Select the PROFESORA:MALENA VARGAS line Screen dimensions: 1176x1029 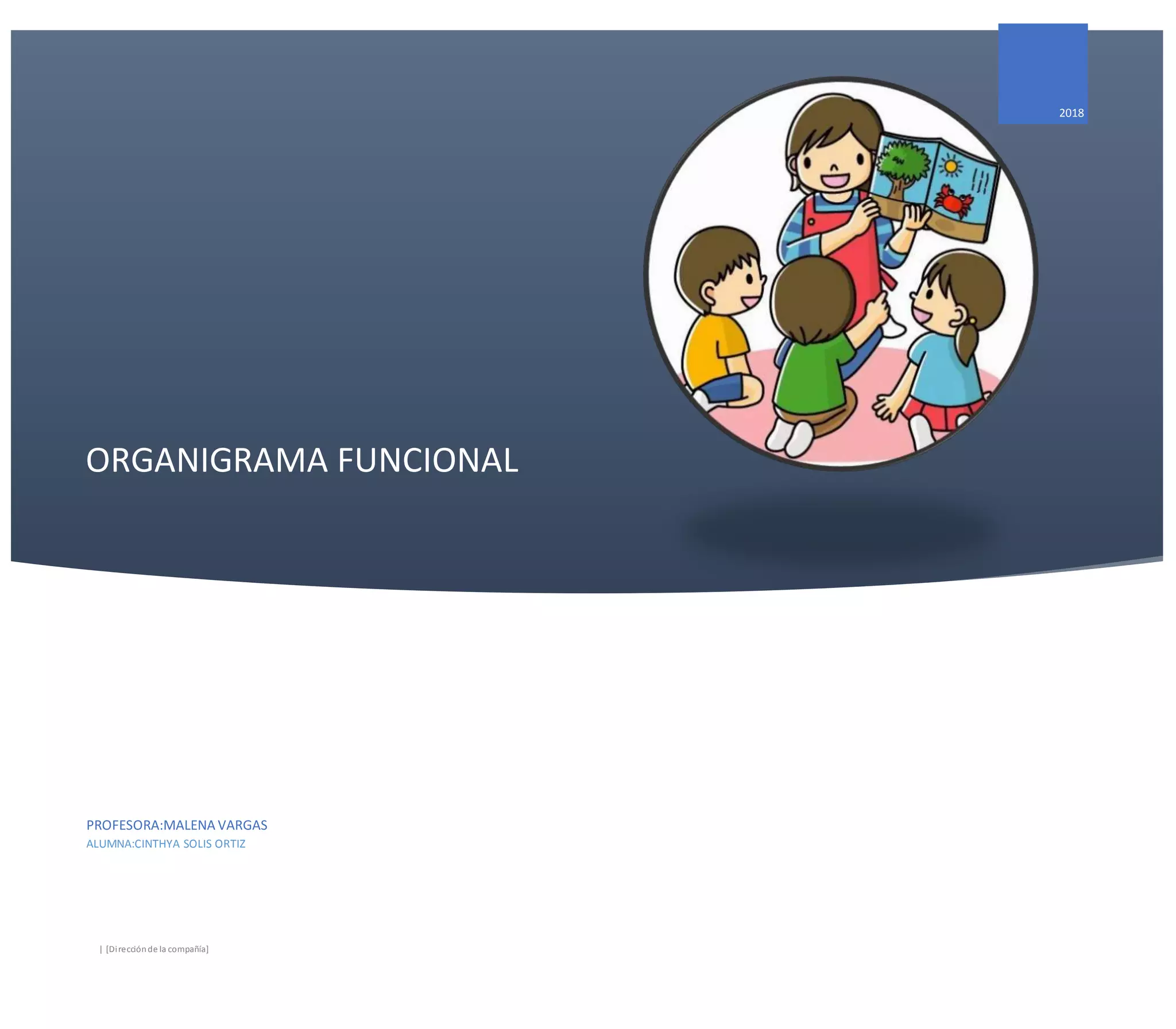point(177,825)
